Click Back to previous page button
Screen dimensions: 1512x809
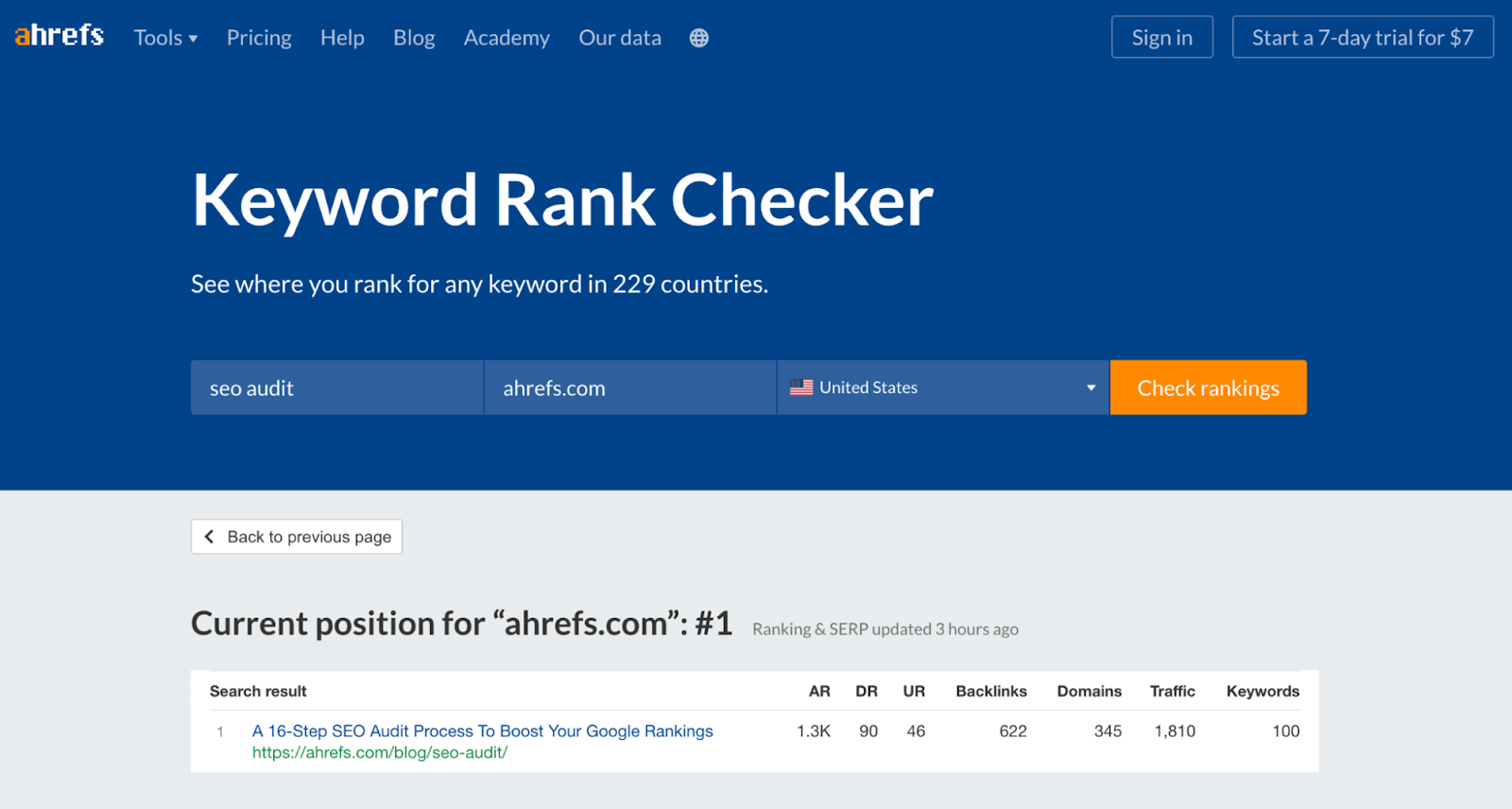tap(297, 537)
